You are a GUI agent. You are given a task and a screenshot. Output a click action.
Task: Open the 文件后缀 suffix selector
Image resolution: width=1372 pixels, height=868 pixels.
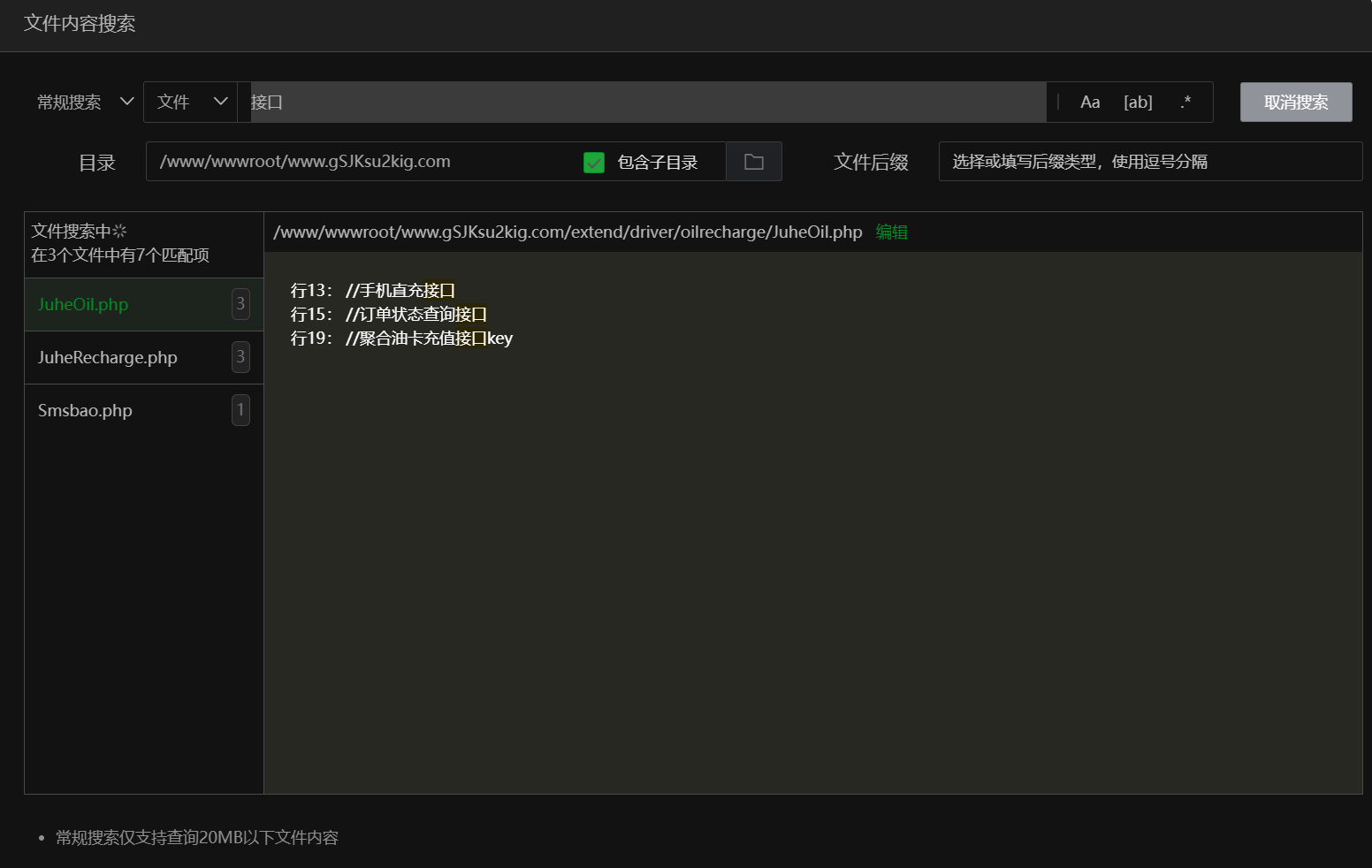(1149, 162)
